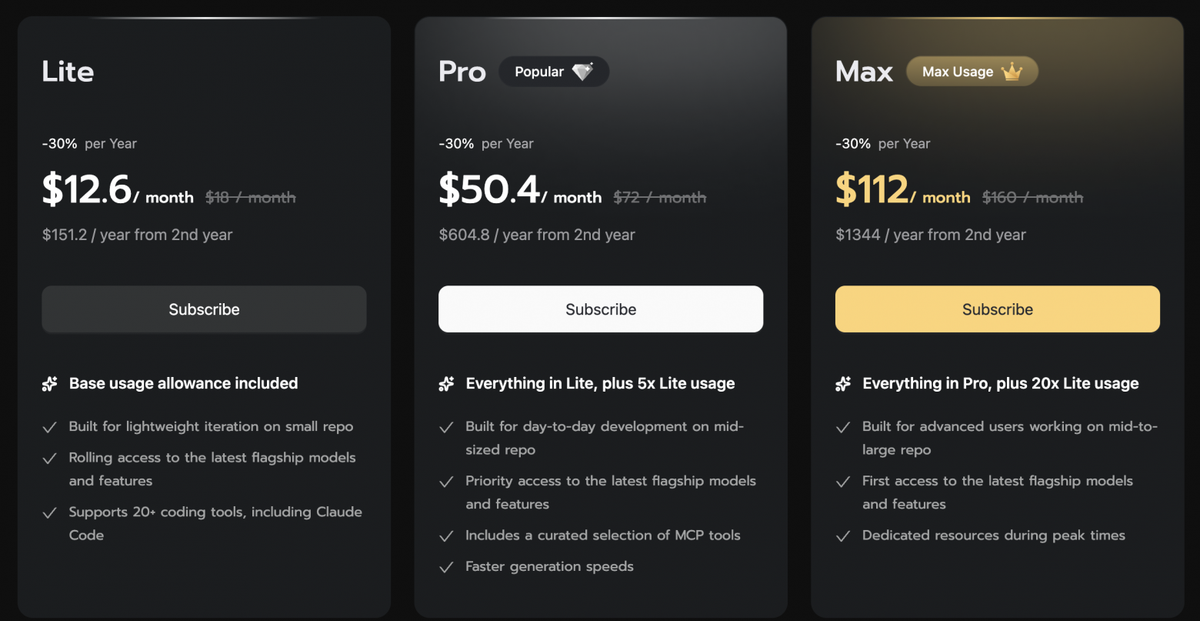Select the Max Usage badge
The height and width of the screenshot is (621, 1200).
(x=972, y=72)
